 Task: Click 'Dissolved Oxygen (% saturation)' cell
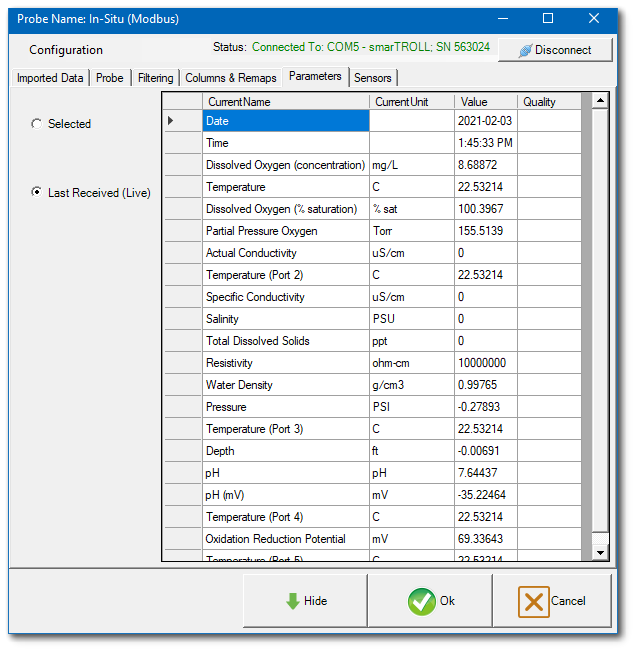pyautogui.click(x=286, y=209)
